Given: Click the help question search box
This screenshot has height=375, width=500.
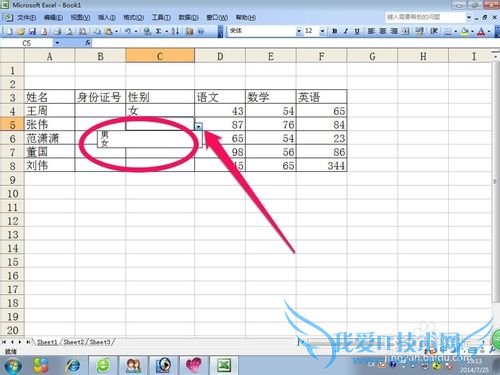Looking at the screenshot, I should coord(425,17).
